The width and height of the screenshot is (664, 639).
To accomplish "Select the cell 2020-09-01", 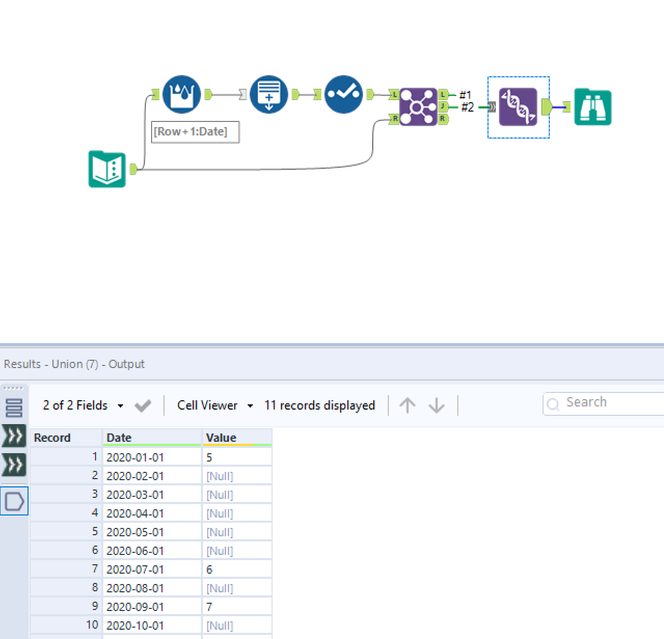I will coord(152,606).
